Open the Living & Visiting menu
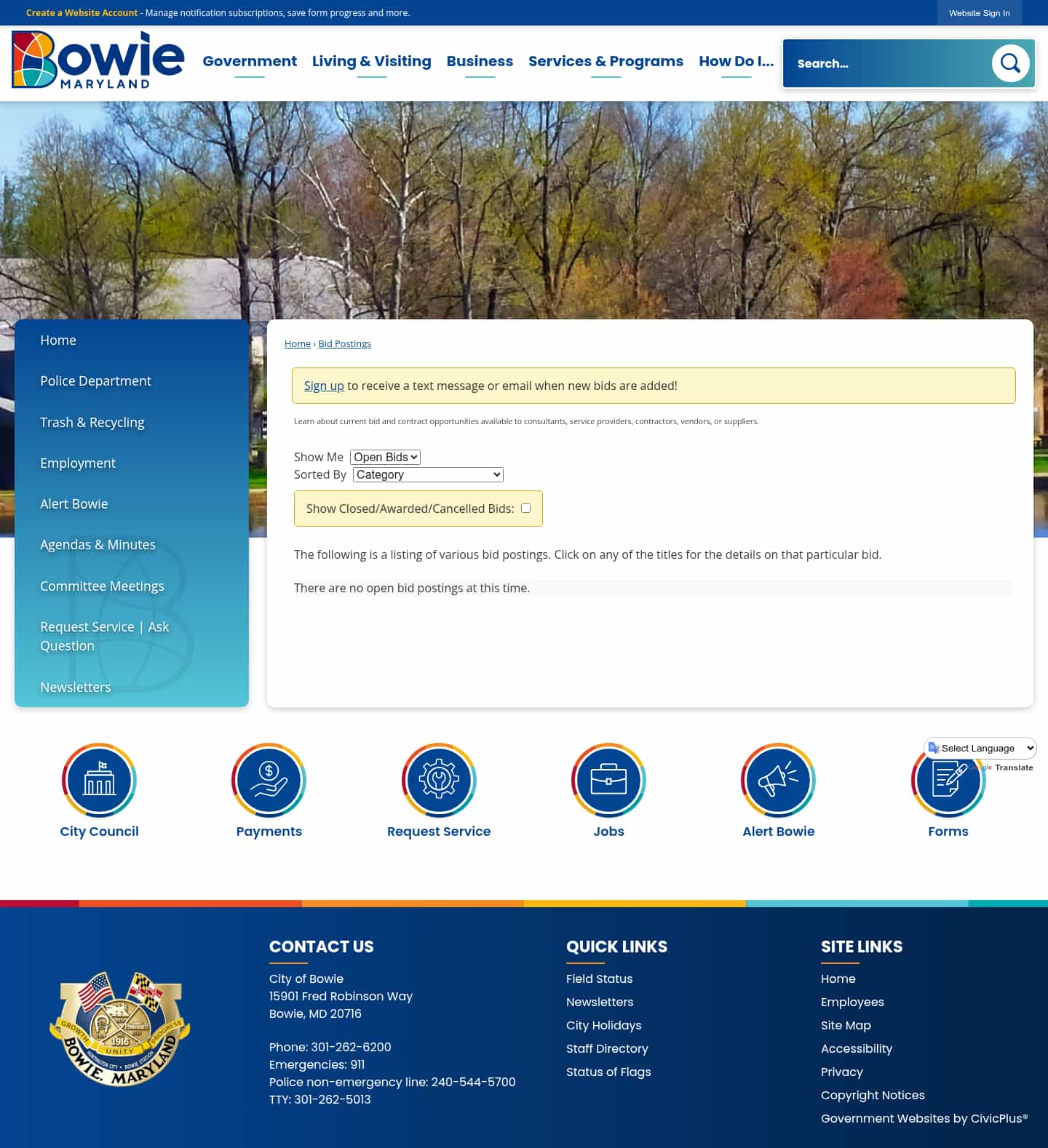Screen dimensions: 1048x1148 pyautogui.click(x=372, y=61)
